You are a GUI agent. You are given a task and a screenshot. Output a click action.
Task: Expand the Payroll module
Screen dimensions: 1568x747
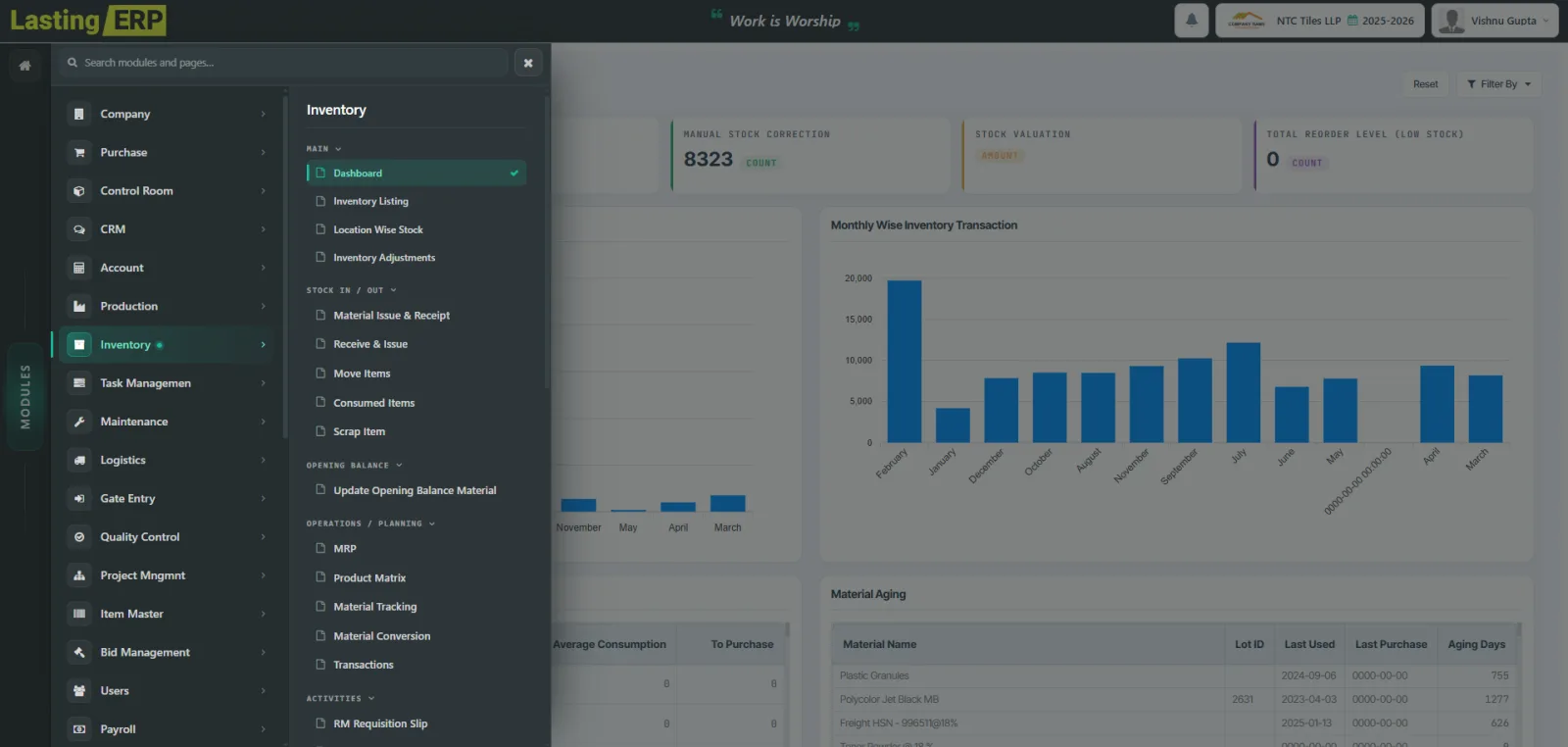(x=167, y=729)
